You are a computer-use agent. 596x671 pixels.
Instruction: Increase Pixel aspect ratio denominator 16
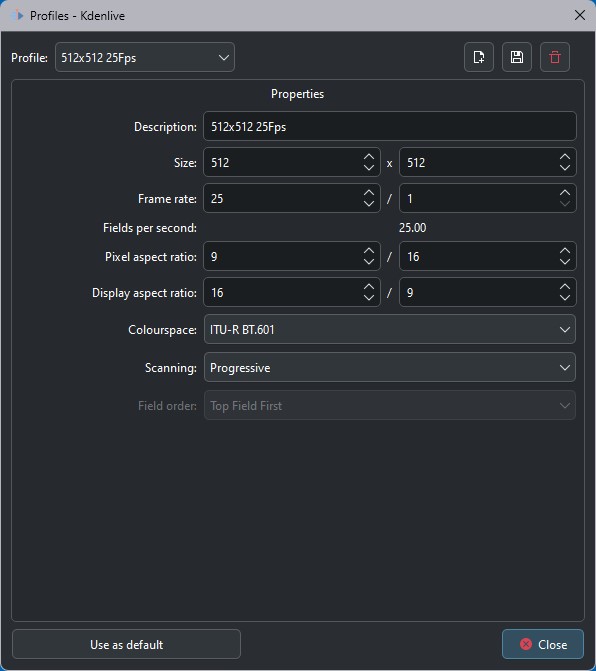[x=565, y=251]
